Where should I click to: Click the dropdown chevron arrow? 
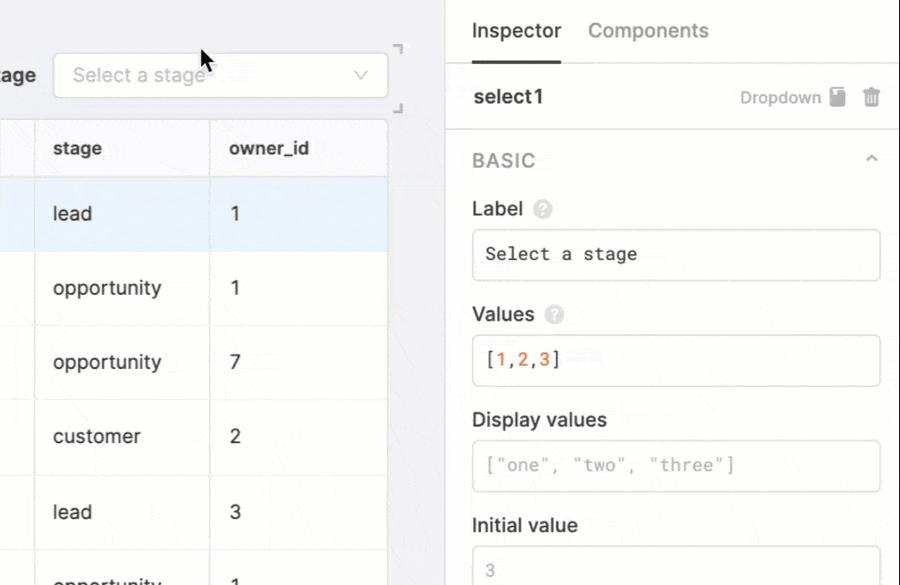[361, 76]
